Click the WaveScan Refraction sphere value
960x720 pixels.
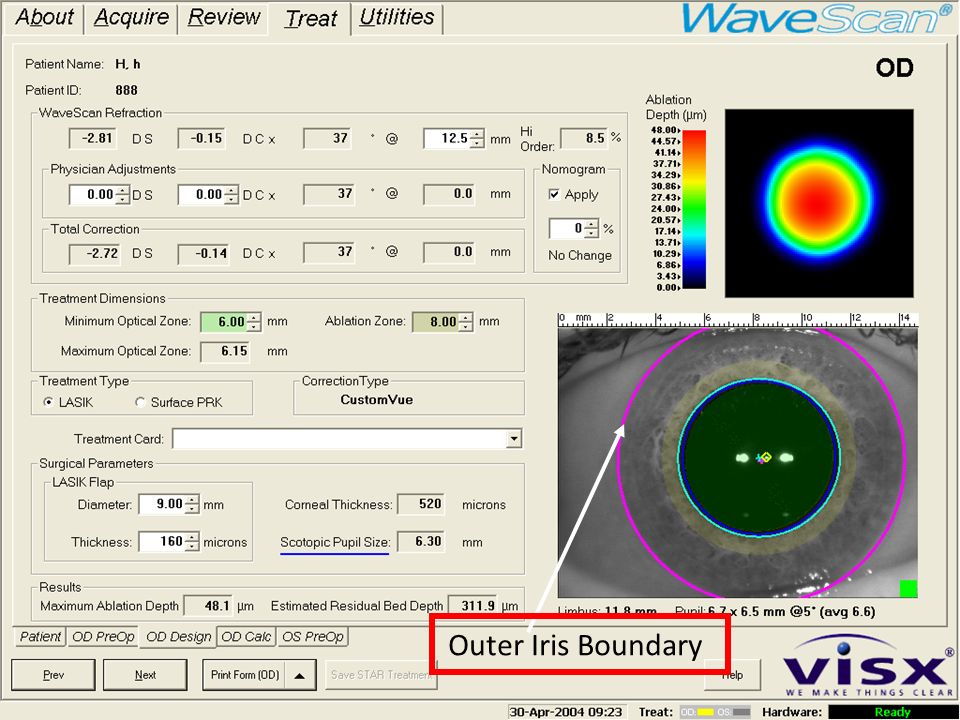click(x=92, y=138)
